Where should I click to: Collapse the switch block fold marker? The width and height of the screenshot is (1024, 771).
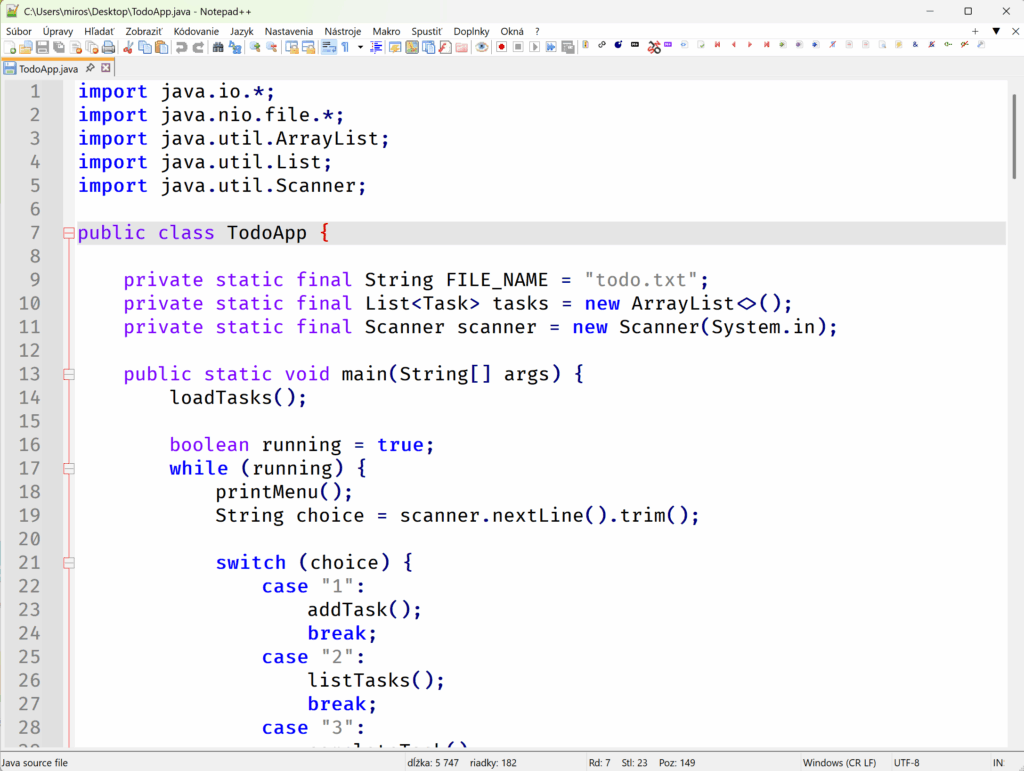[x=69, y=563]
